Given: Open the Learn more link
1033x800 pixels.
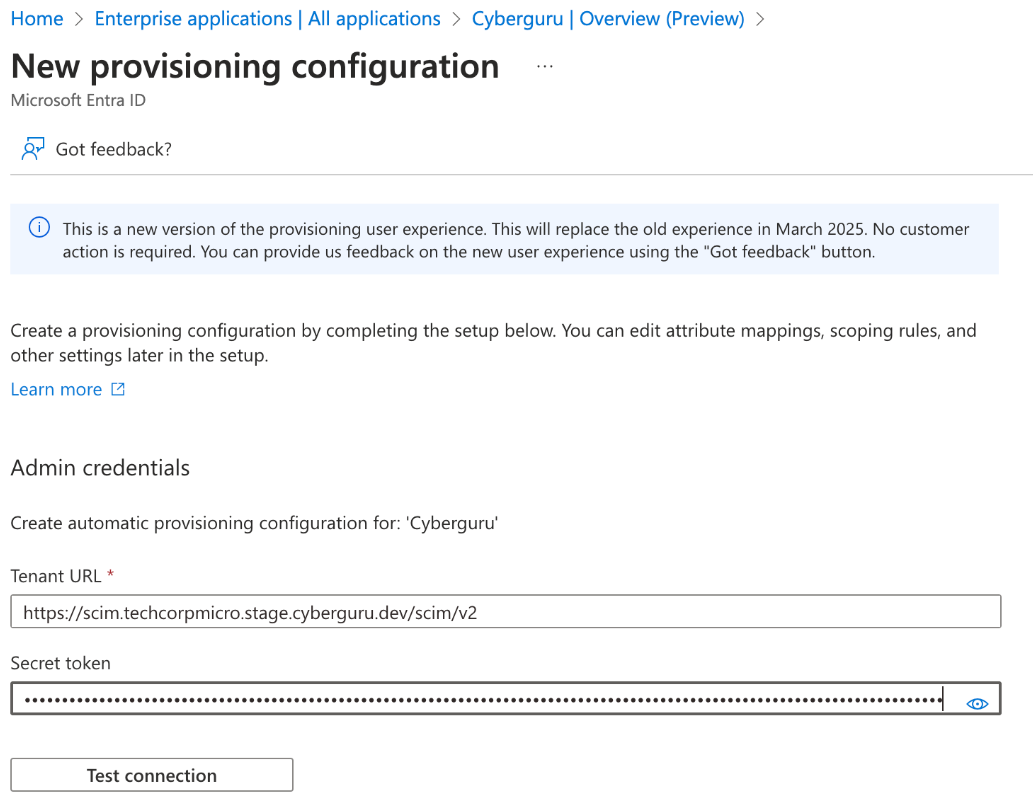Looking at the screenshot, I should pos(57,389).
